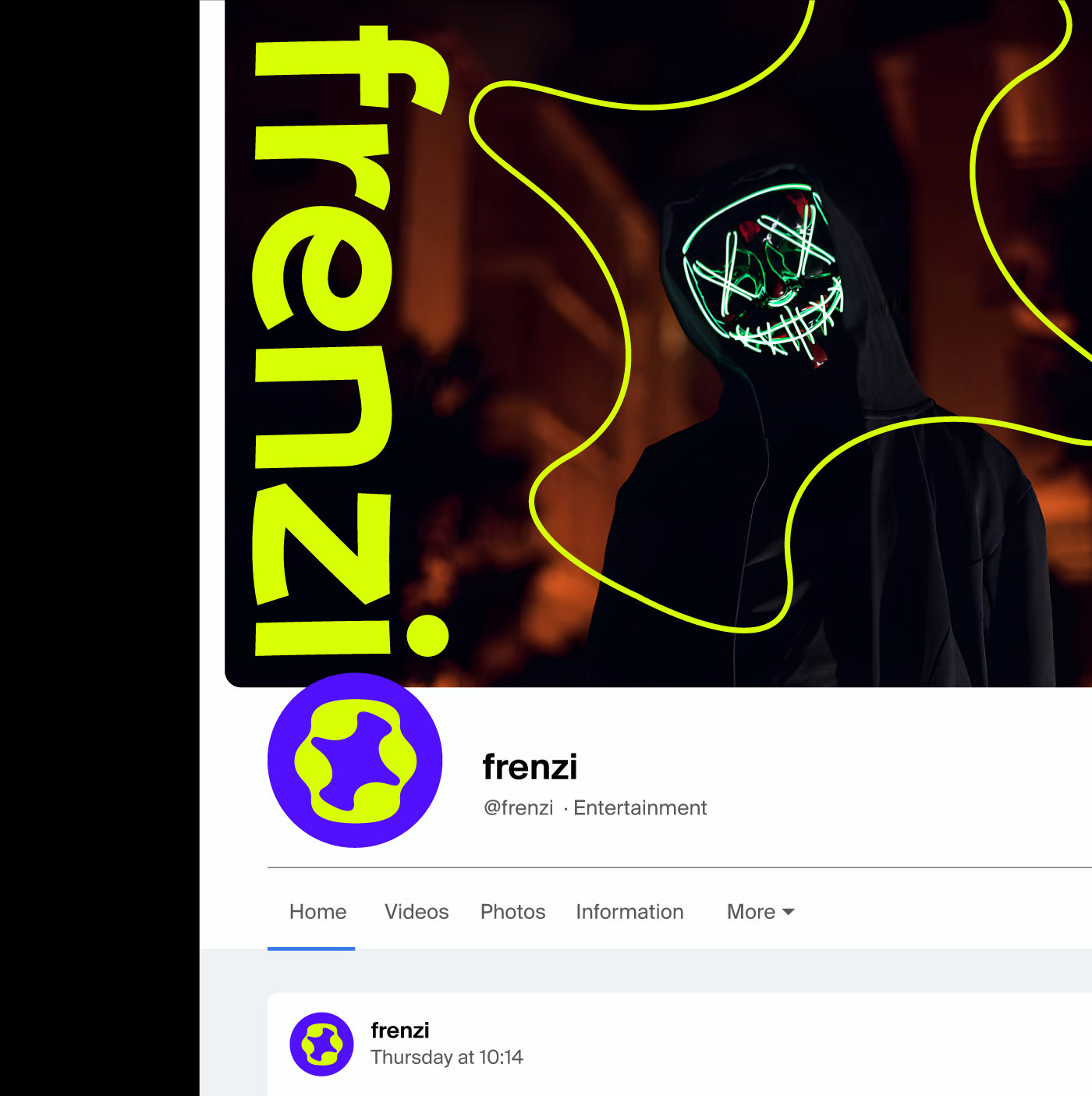1092x1096 pixels.
Task: Open the Home tab
Action: pos(317,911)
